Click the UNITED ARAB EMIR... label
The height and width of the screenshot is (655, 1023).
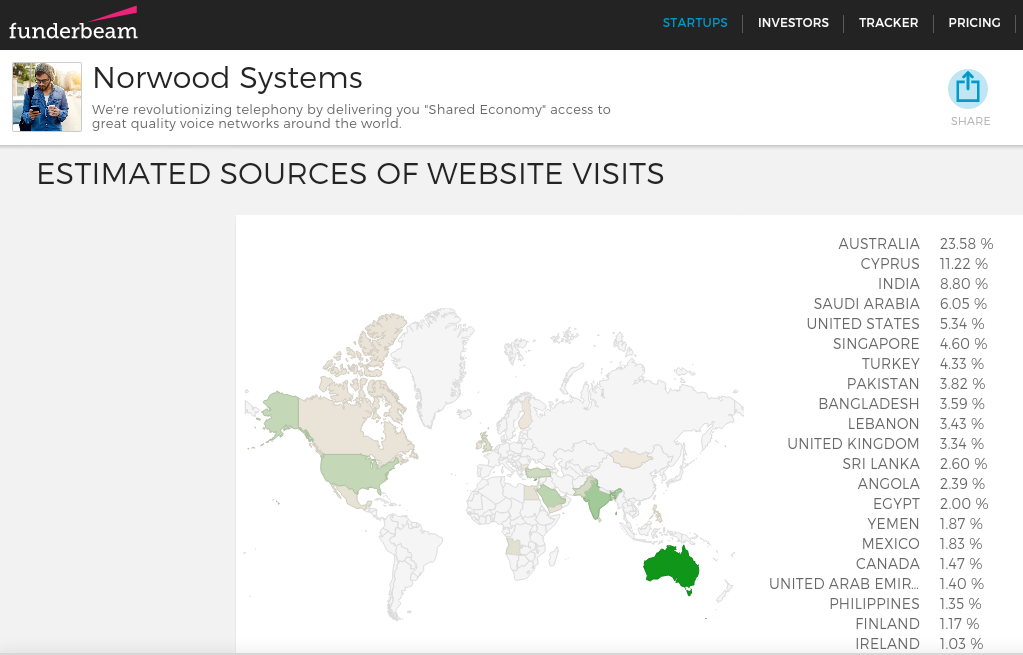(844, 584)
